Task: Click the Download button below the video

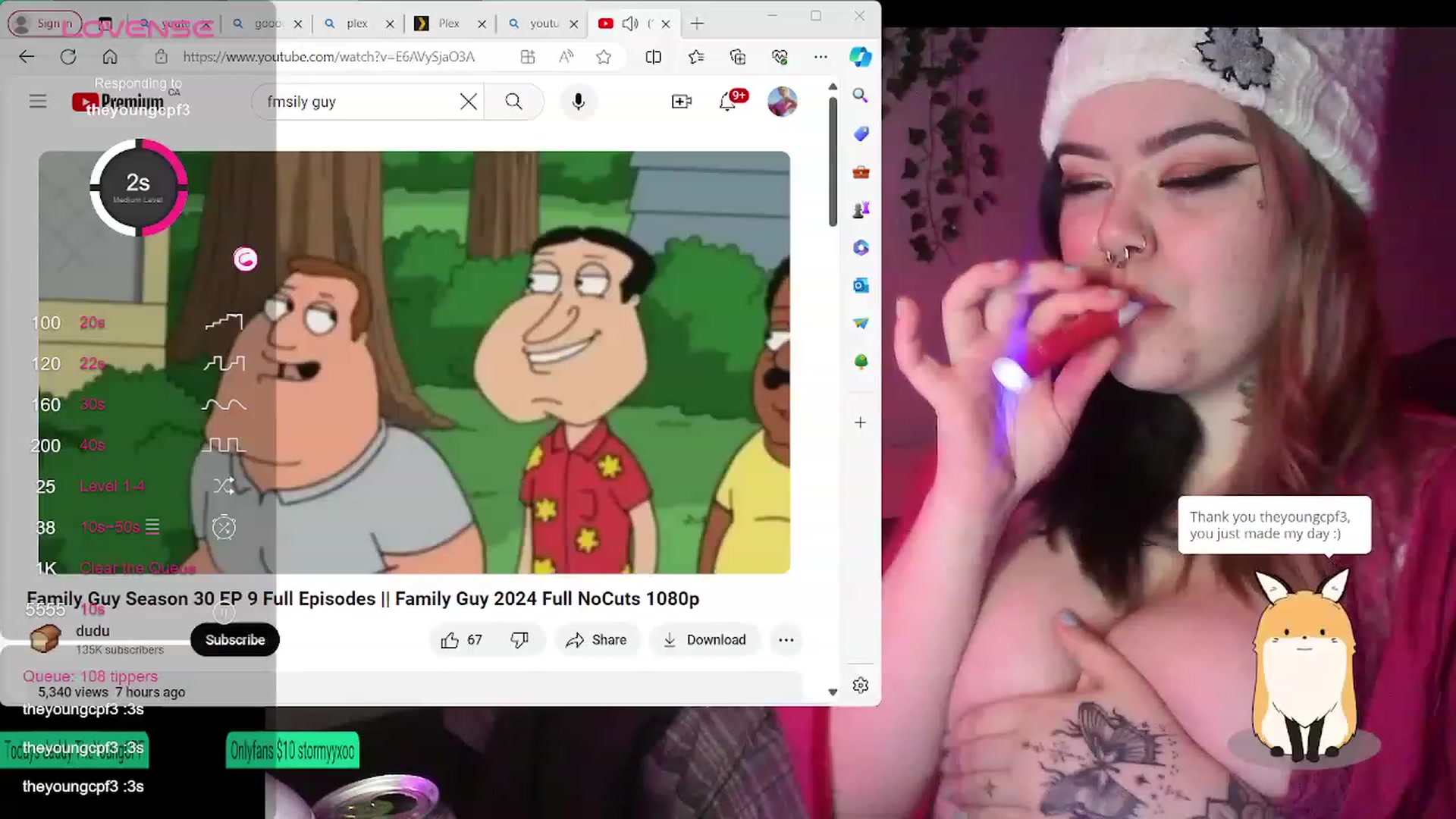Action: point(705,640)
